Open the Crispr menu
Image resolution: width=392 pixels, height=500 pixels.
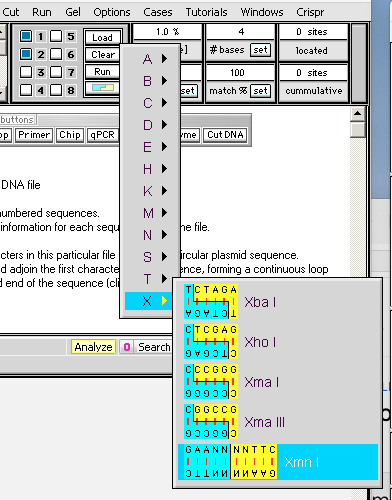pyautogui.click(x=310, y=12)
